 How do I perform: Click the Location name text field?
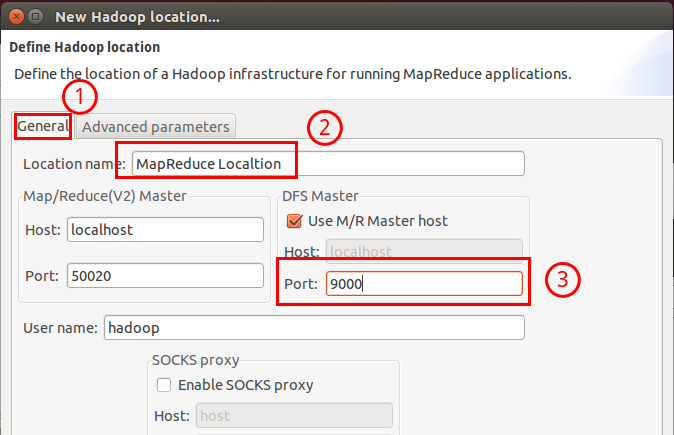(x=328, y=163)
